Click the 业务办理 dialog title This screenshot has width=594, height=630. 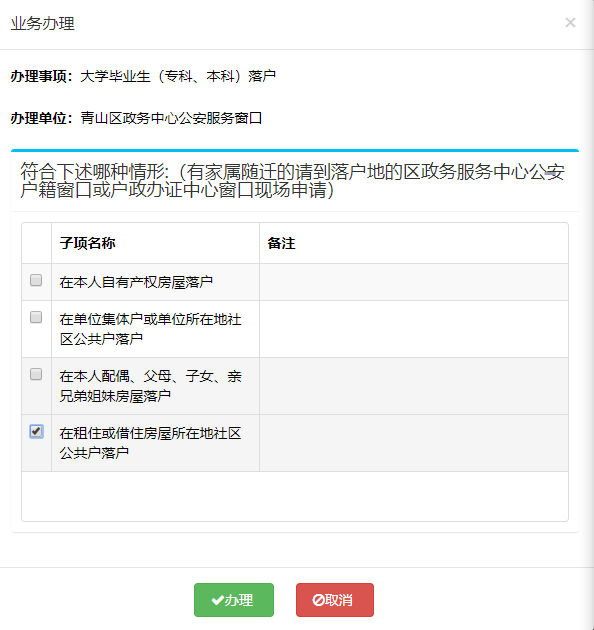coord(43,23)
